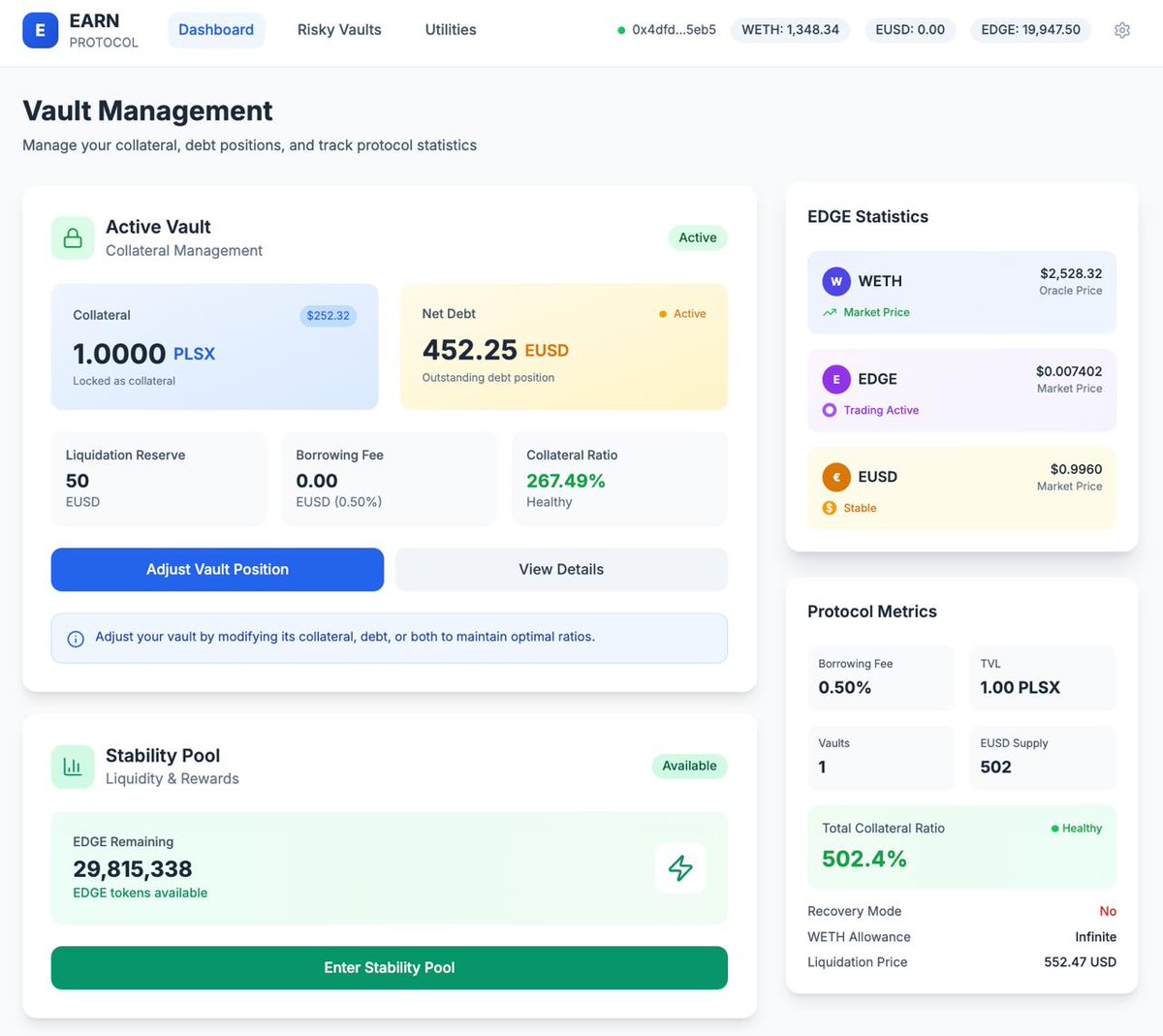This screenshot has height=1036, width=1163.
Task: Click the EDGE token icon in EDGE Statistics
Action: [x=836, y=379]
